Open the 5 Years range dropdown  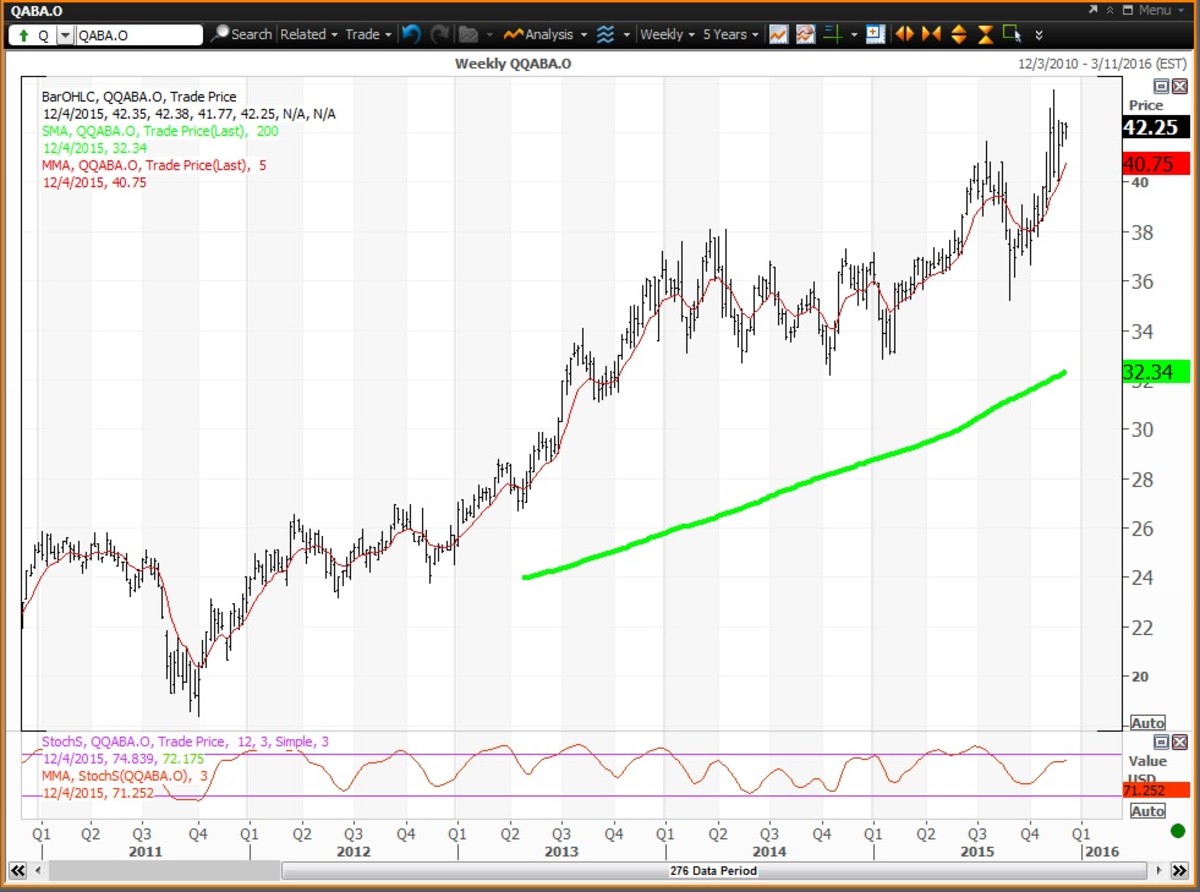(730, 34)
